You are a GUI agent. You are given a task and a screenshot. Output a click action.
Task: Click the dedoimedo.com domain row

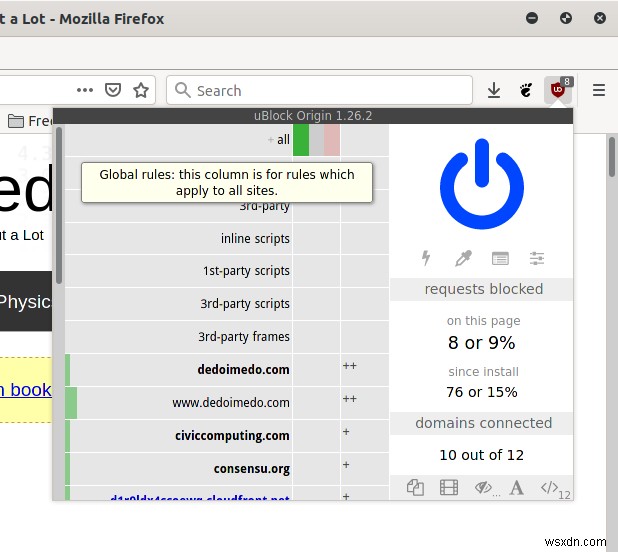179,370
